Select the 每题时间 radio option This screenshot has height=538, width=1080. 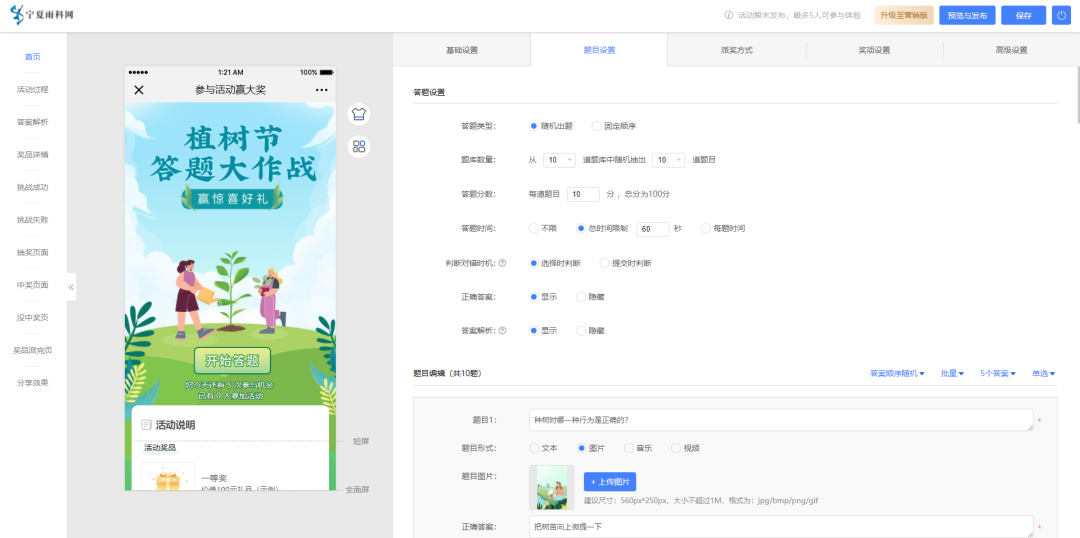tap(705, 228)
